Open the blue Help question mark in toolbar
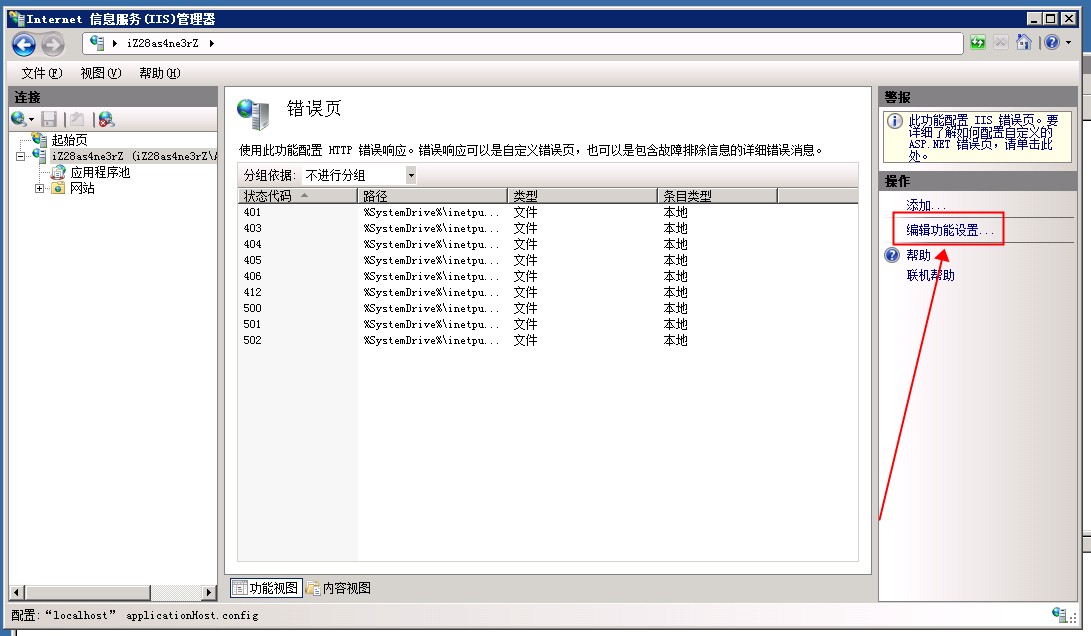Viewport: 1091px width, 636px height. coord(1051,43)
